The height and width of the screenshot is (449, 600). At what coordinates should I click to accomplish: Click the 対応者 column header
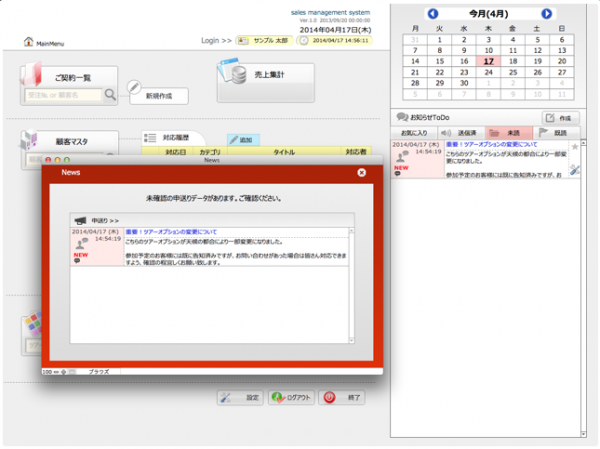click(x=356, y=152)
